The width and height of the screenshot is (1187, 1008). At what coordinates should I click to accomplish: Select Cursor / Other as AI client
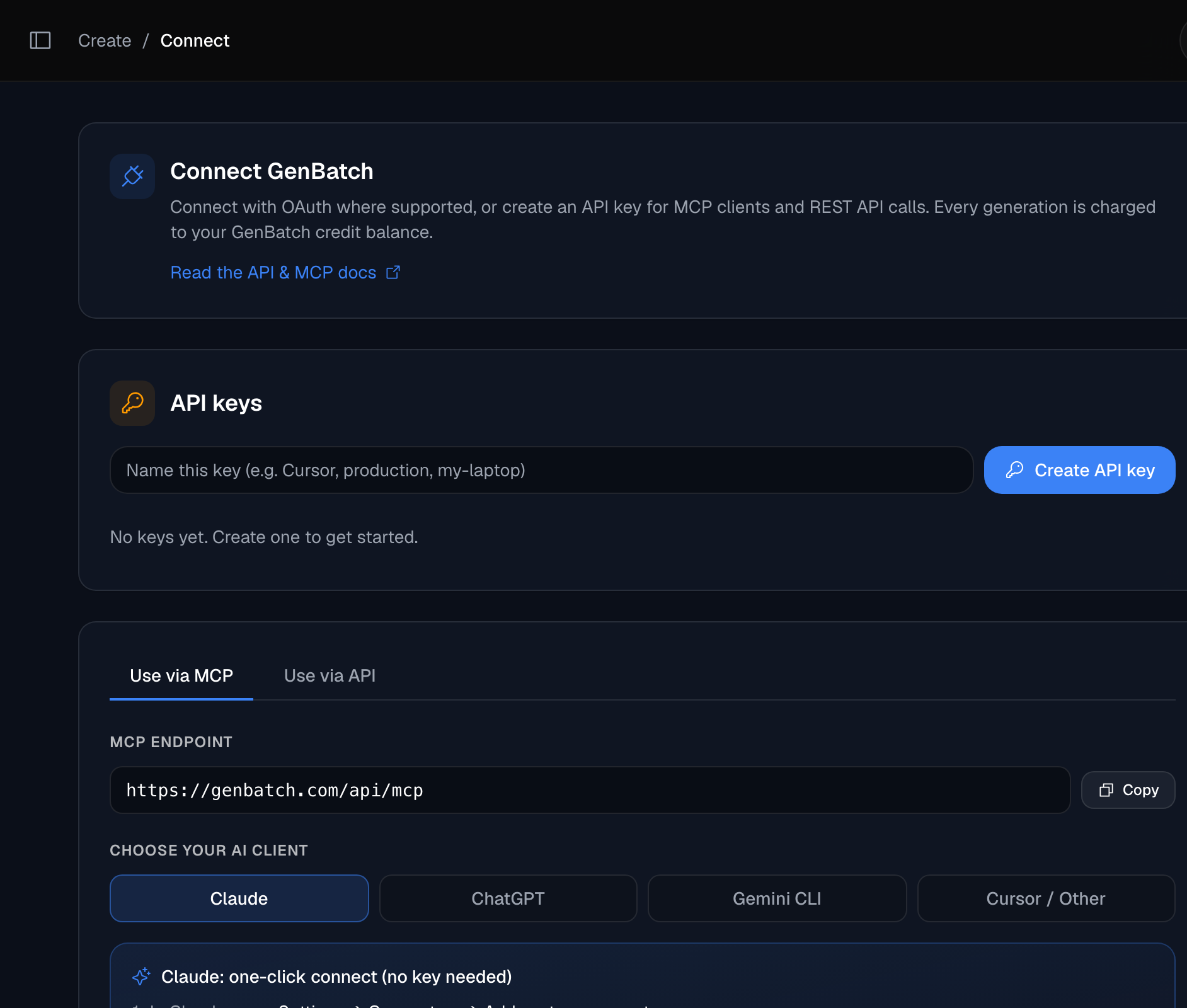1047,898
